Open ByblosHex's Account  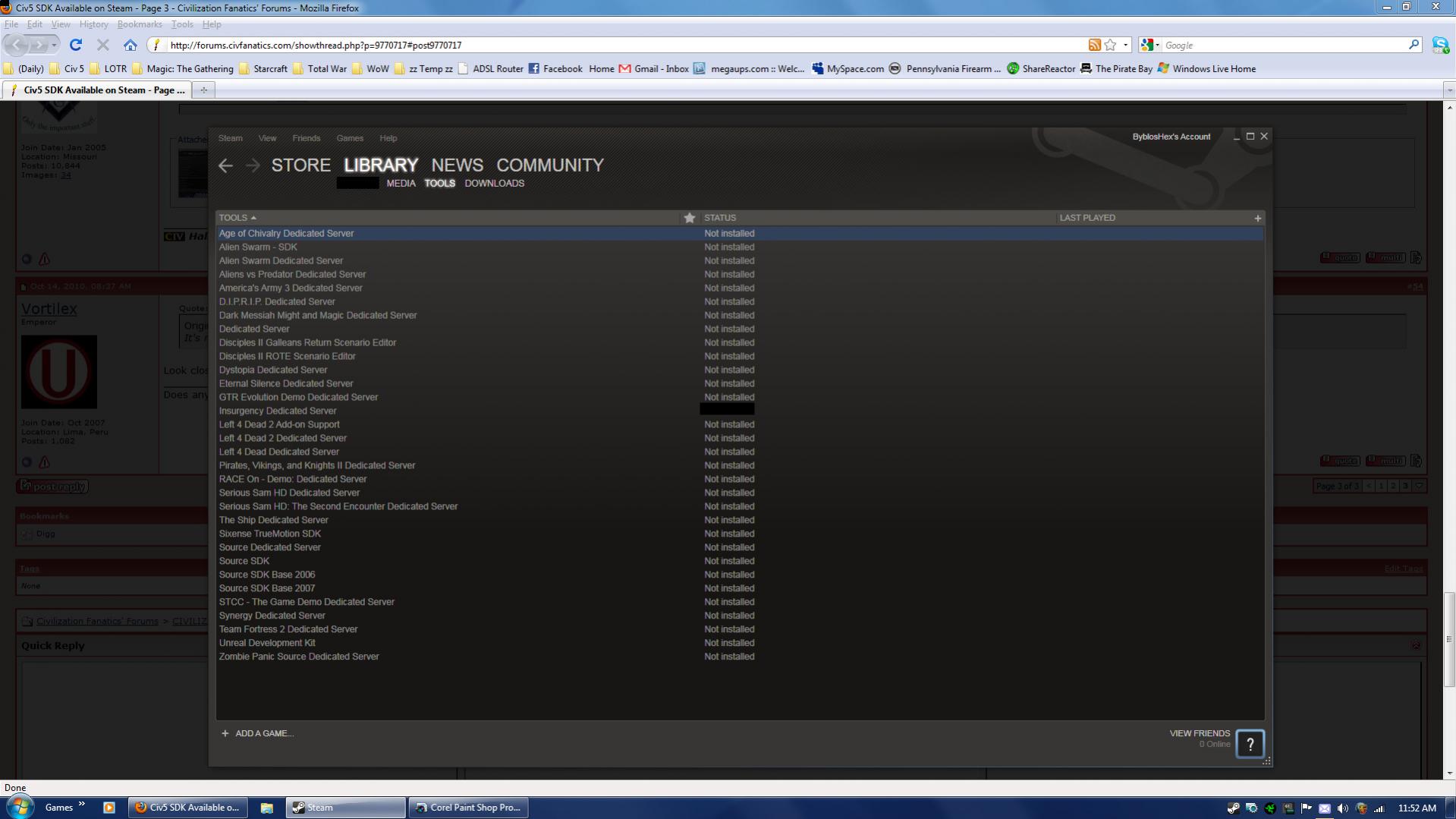[1171, 137]
